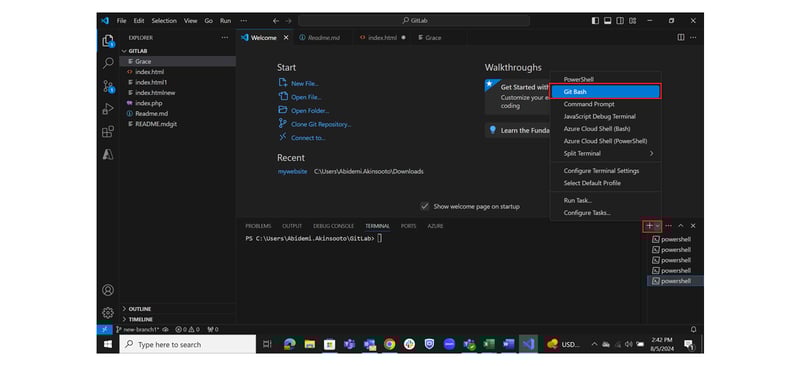
Task: Select Command Prompt profile
Action: coord(606,104)
